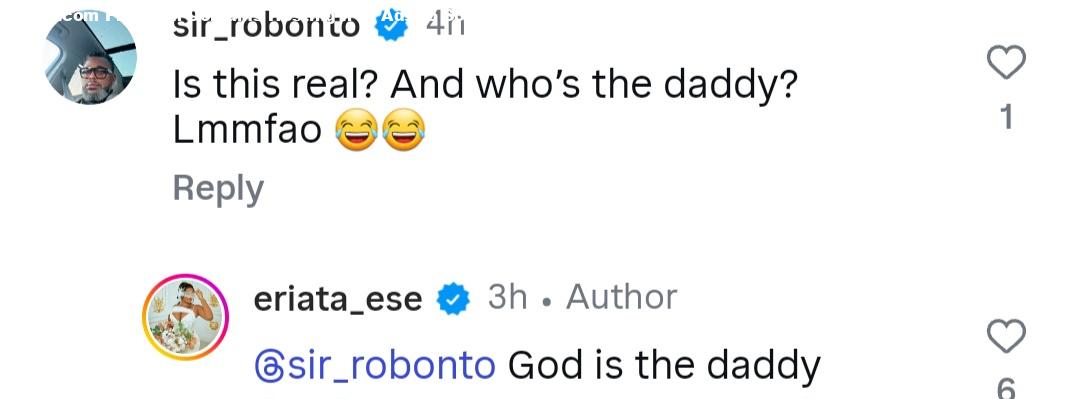This screenshot has width=1080, height=399.
Task: View the like count of 1
Action: [x=1006, y=117]
